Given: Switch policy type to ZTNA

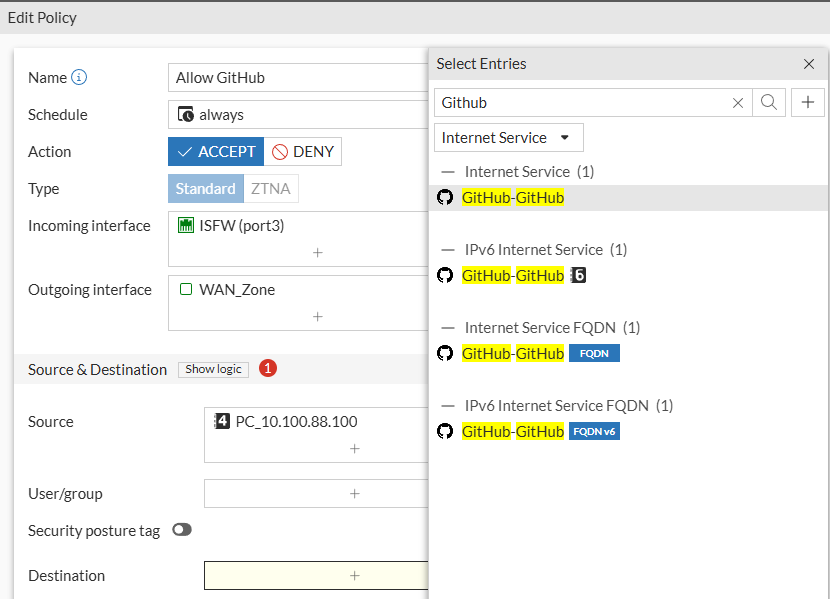Looking at the screenshot, I should (270, 188).
